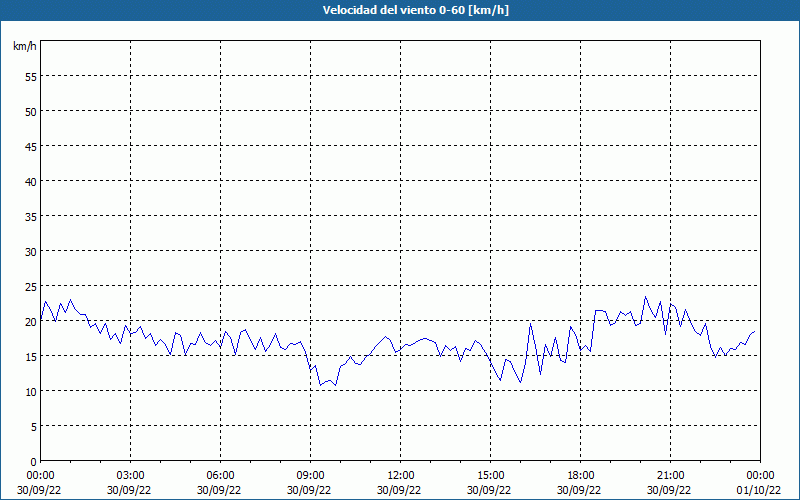Select the '09:00' time label

[310, 476]
